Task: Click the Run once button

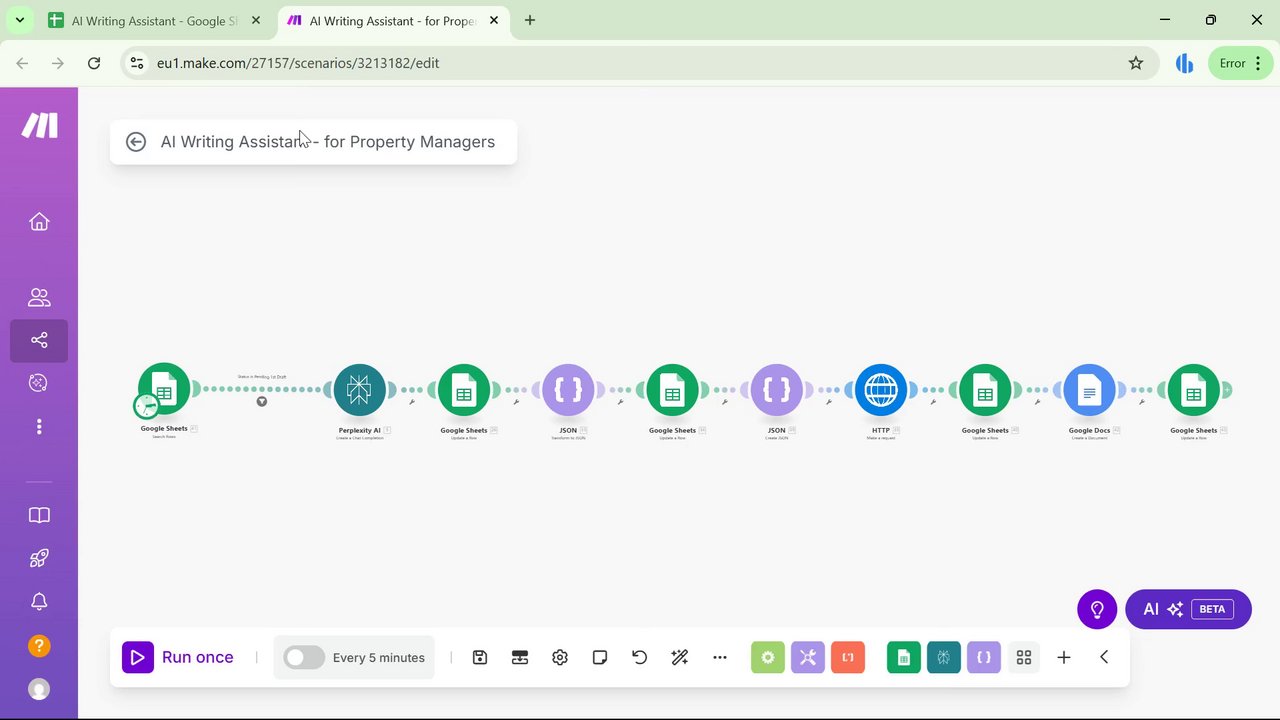Action: point(178,657)
